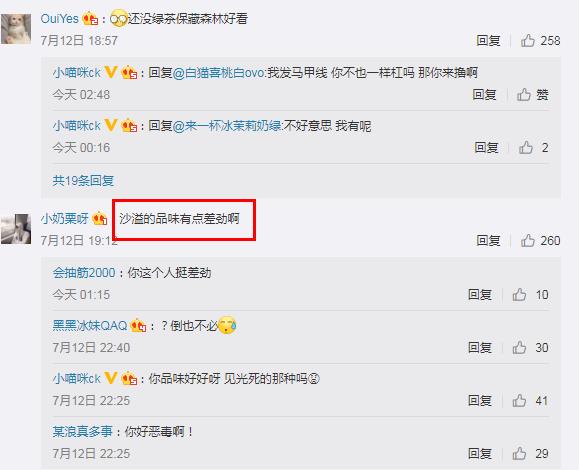Open OuiYes's profile avatar
The height and width of the screenshot is (470, 579).
click(16, 29)
